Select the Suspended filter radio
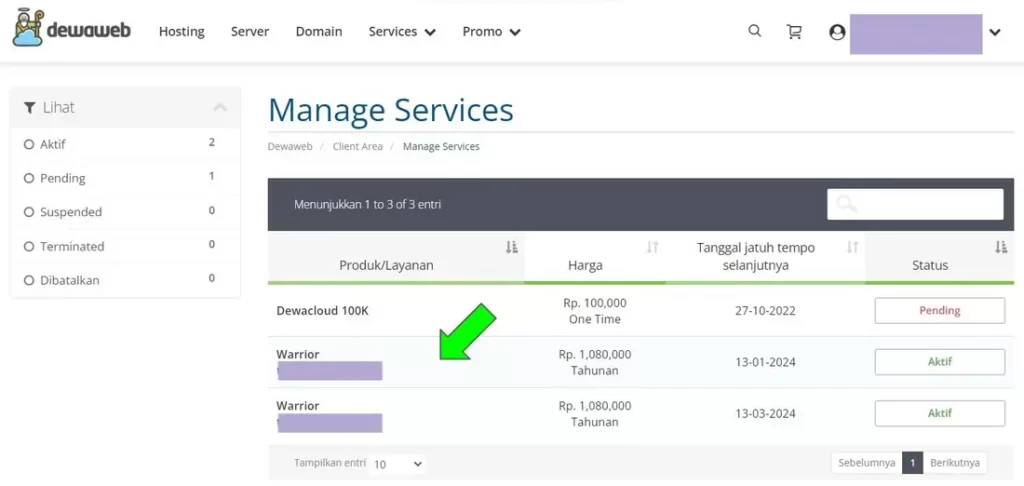The image size is (1024, 486). point(29,212)
